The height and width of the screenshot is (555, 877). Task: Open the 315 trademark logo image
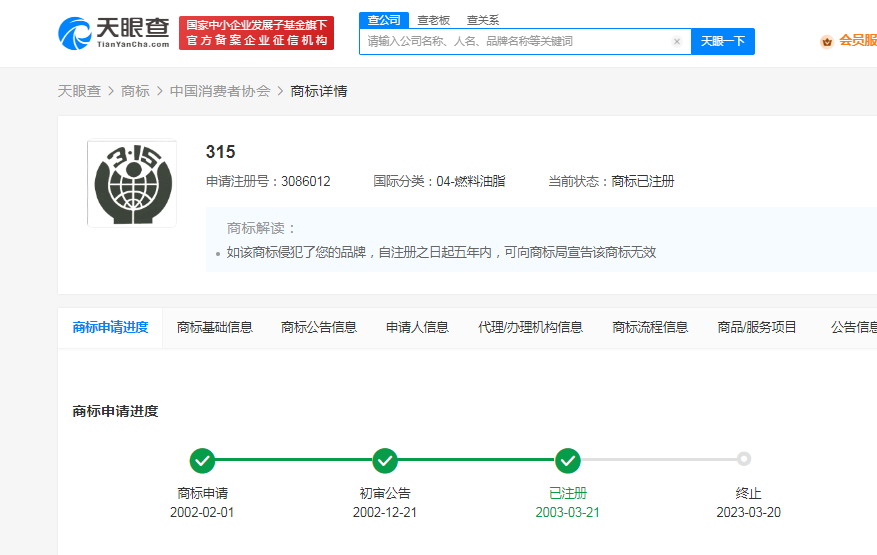point(132,184)
